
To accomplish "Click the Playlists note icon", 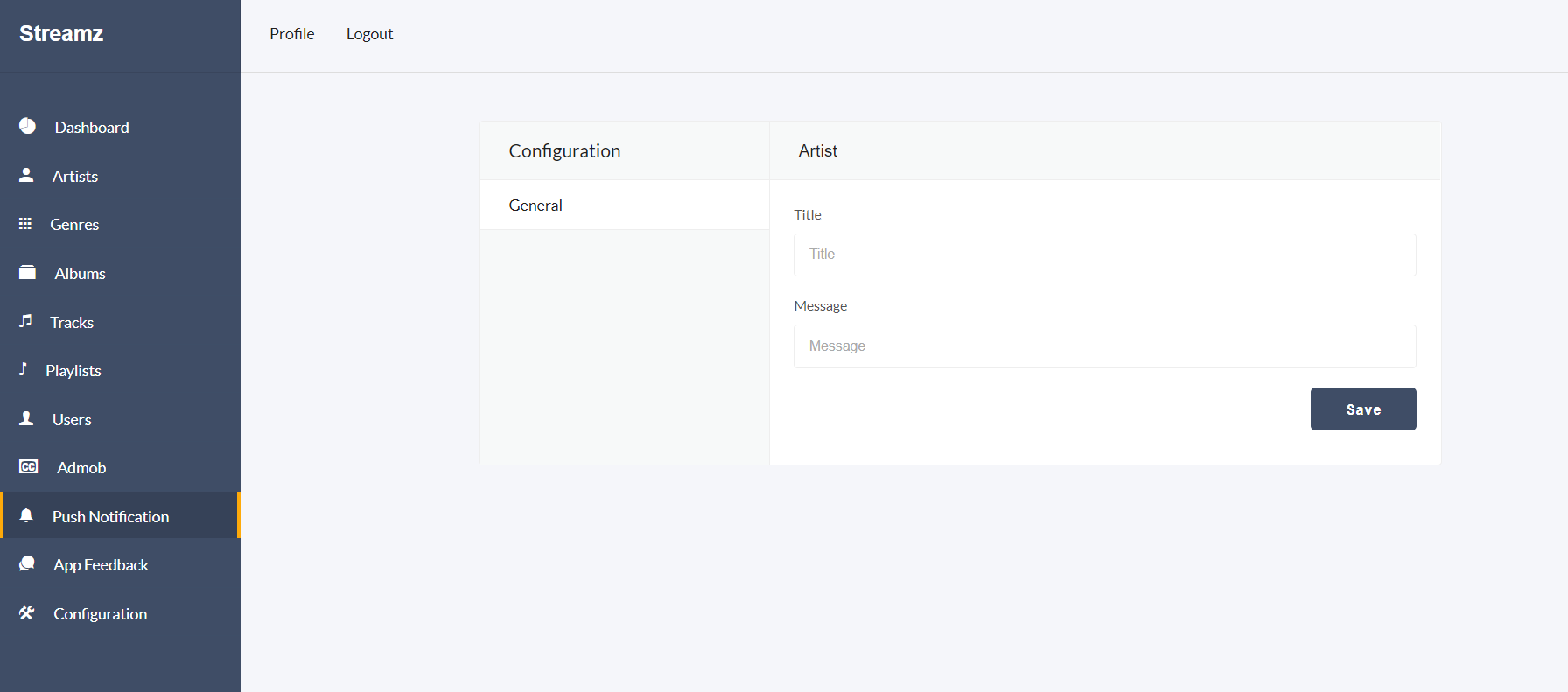I will click(24, 369).
